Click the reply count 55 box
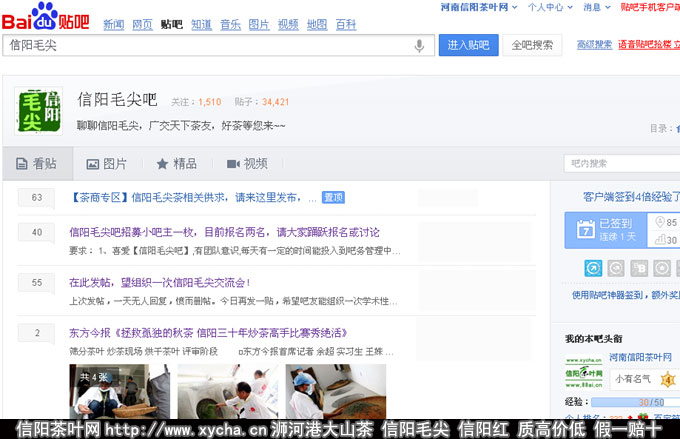 [x=36, y=283]
